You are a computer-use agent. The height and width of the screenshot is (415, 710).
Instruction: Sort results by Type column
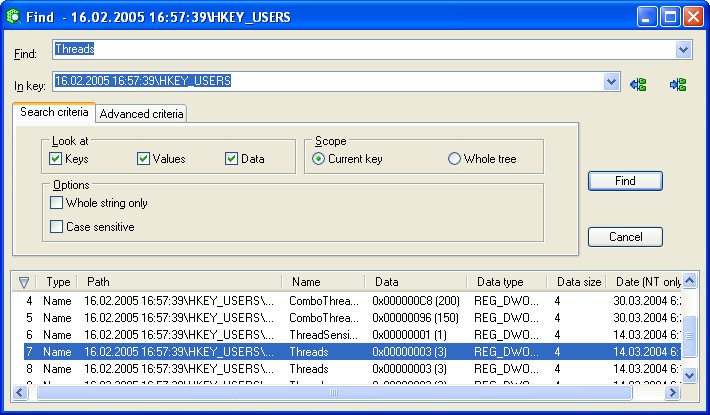click(57, 282)
